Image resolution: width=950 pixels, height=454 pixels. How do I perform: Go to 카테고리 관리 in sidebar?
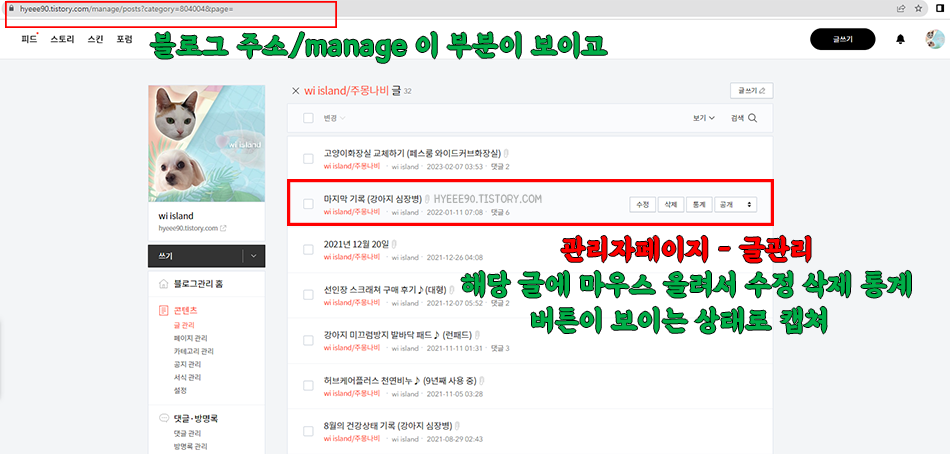(x=193, y=352)
